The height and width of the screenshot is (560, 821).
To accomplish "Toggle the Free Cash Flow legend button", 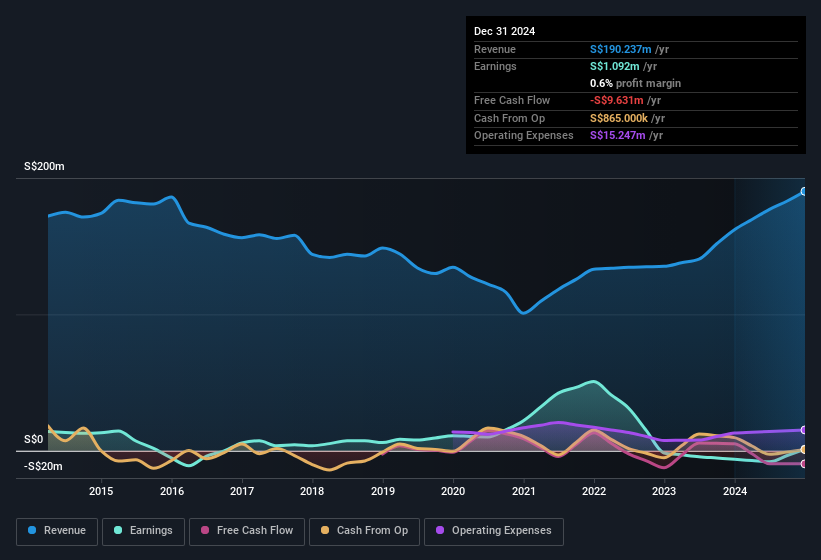I will [247, 532].
